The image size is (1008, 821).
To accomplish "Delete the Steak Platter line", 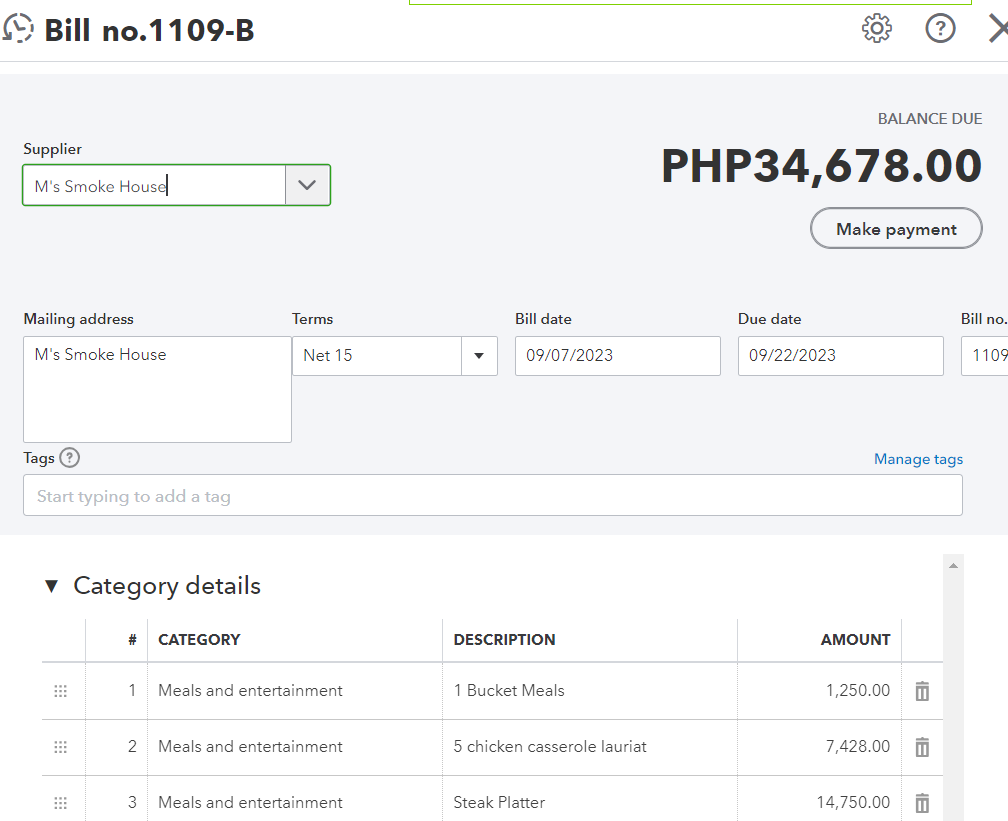I will (922, 803).
